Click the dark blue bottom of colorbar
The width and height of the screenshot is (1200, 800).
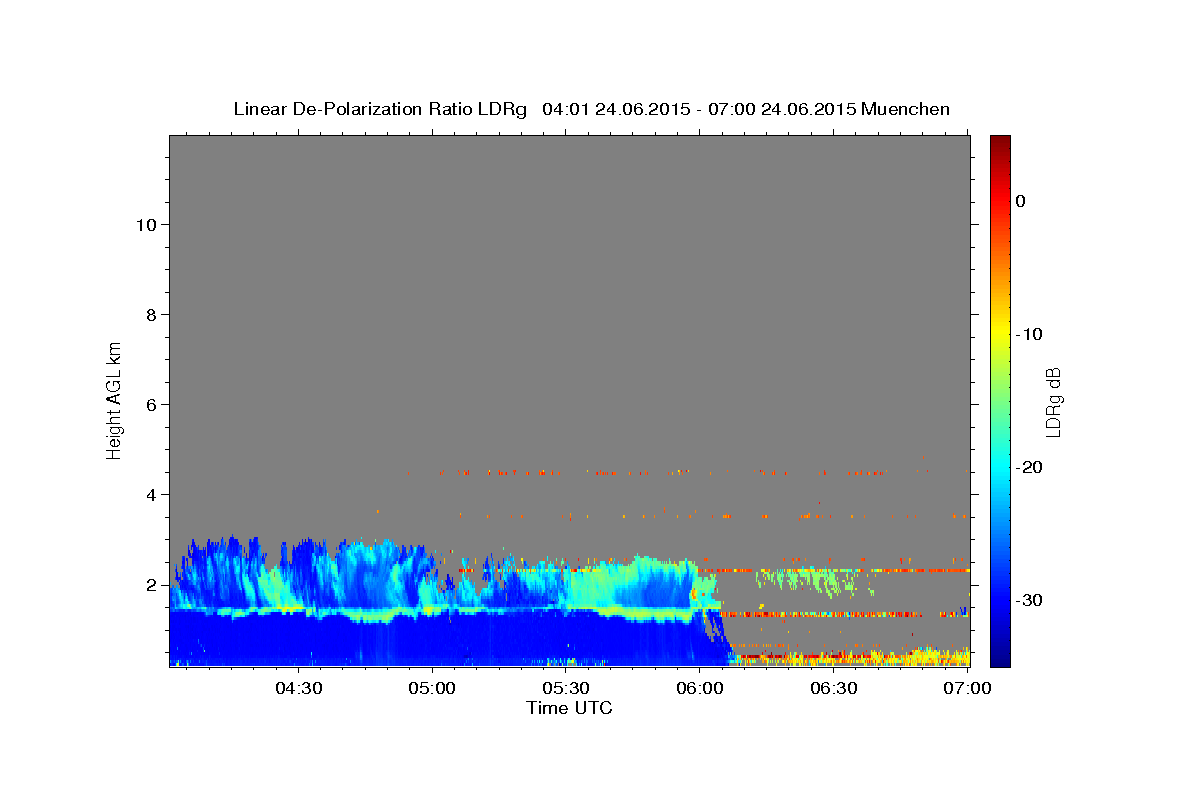coord(1000,657)
